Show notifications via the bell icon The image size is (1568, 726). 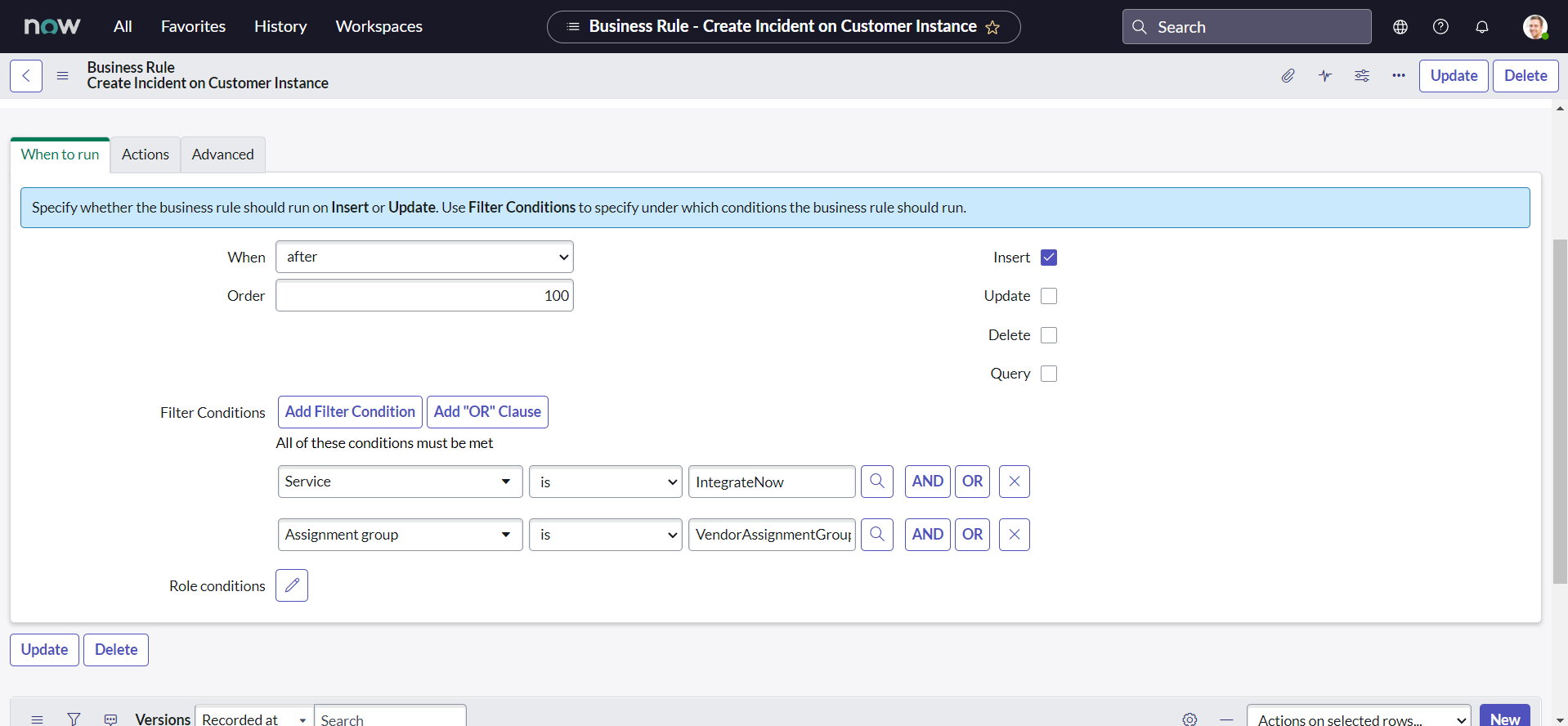coord(1482,27)
